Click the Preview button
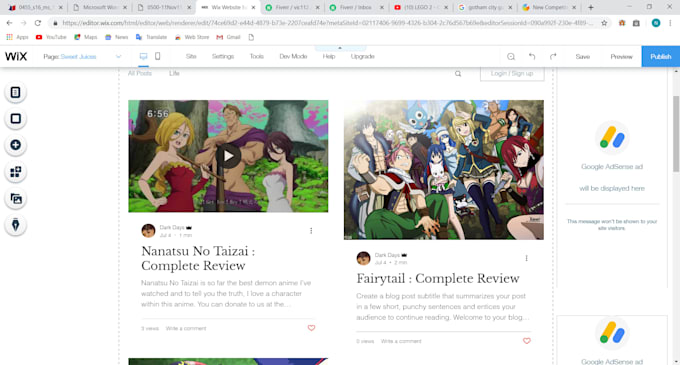 [x=621, y=57]
